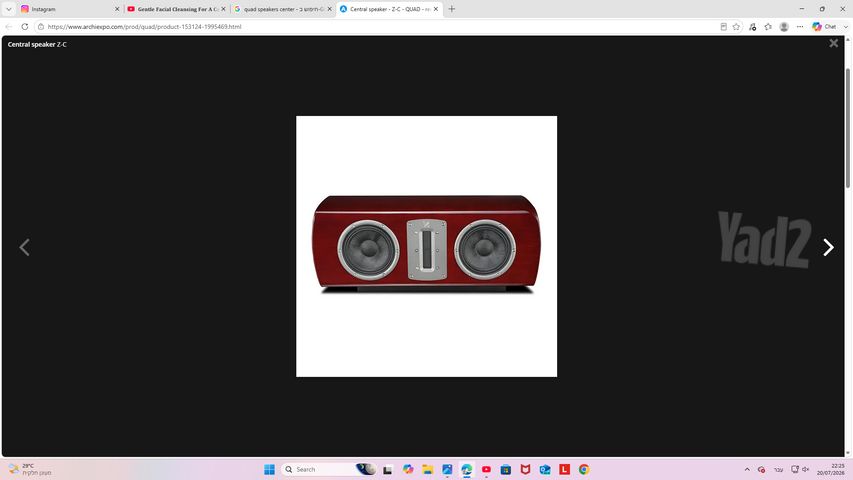Show hidden system tray icons
This screenshot has height=480, width=853.
click(747, 469)
